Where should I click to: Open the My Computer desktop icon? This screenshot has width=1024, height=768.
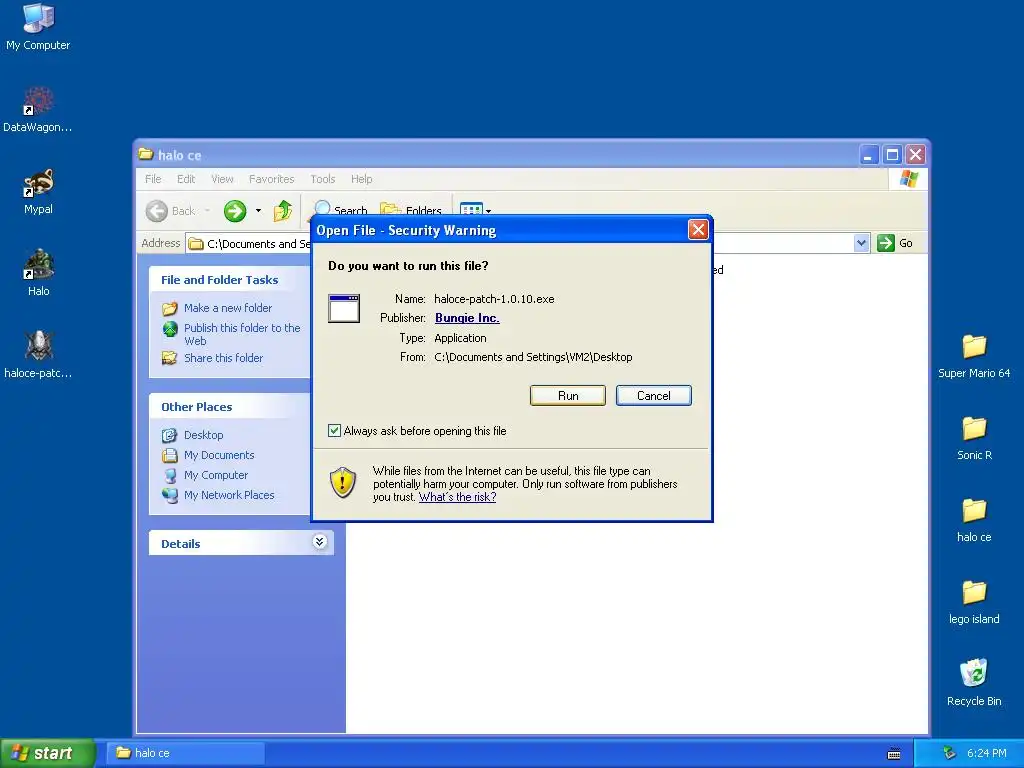click(38, 27)
